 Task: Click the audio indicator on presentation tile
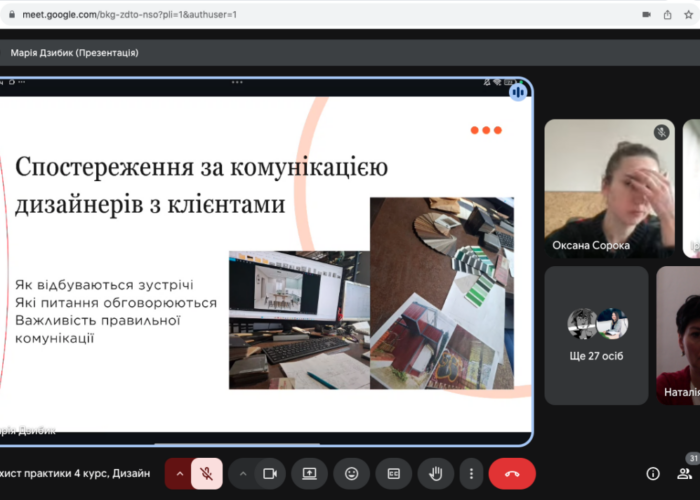pos(518,92)
